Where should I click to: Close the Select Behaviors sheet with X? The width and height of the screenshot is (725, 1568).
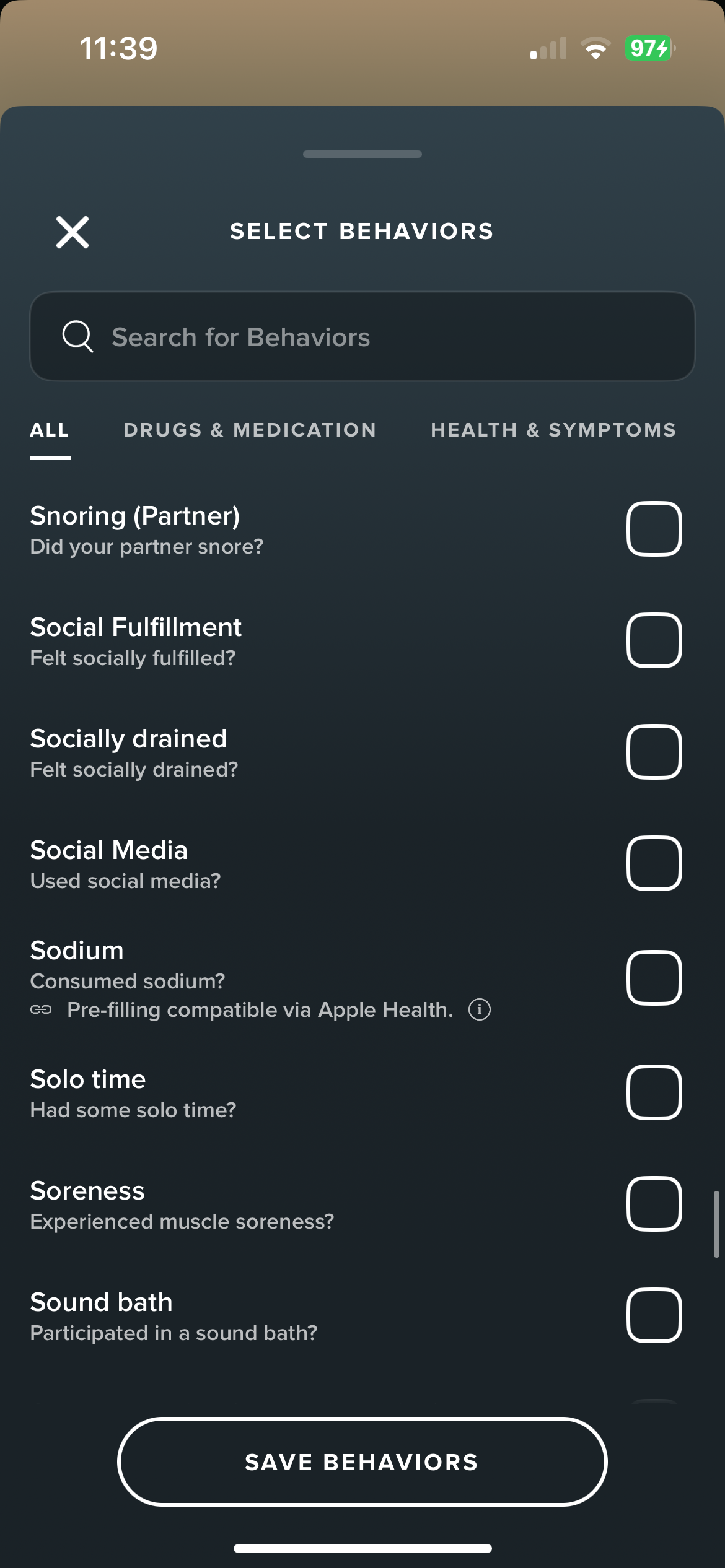pos(72,232)
